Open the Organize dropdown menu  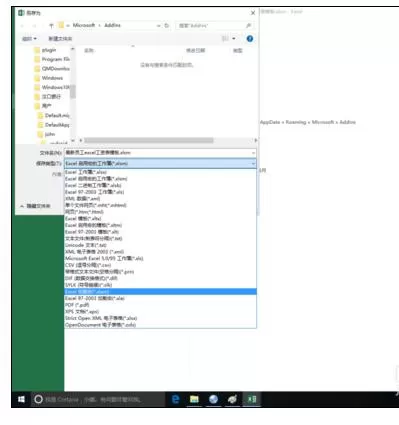coord(29,39)
